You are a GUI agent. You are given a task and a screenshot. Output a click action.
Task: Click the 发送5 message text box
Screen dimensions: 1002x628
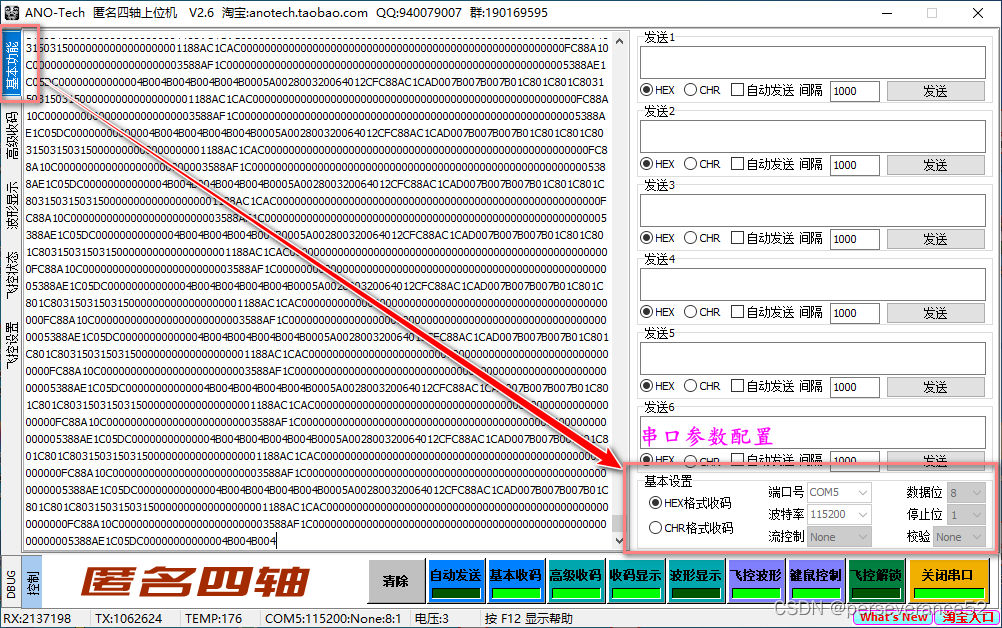(x=813, y=358)
